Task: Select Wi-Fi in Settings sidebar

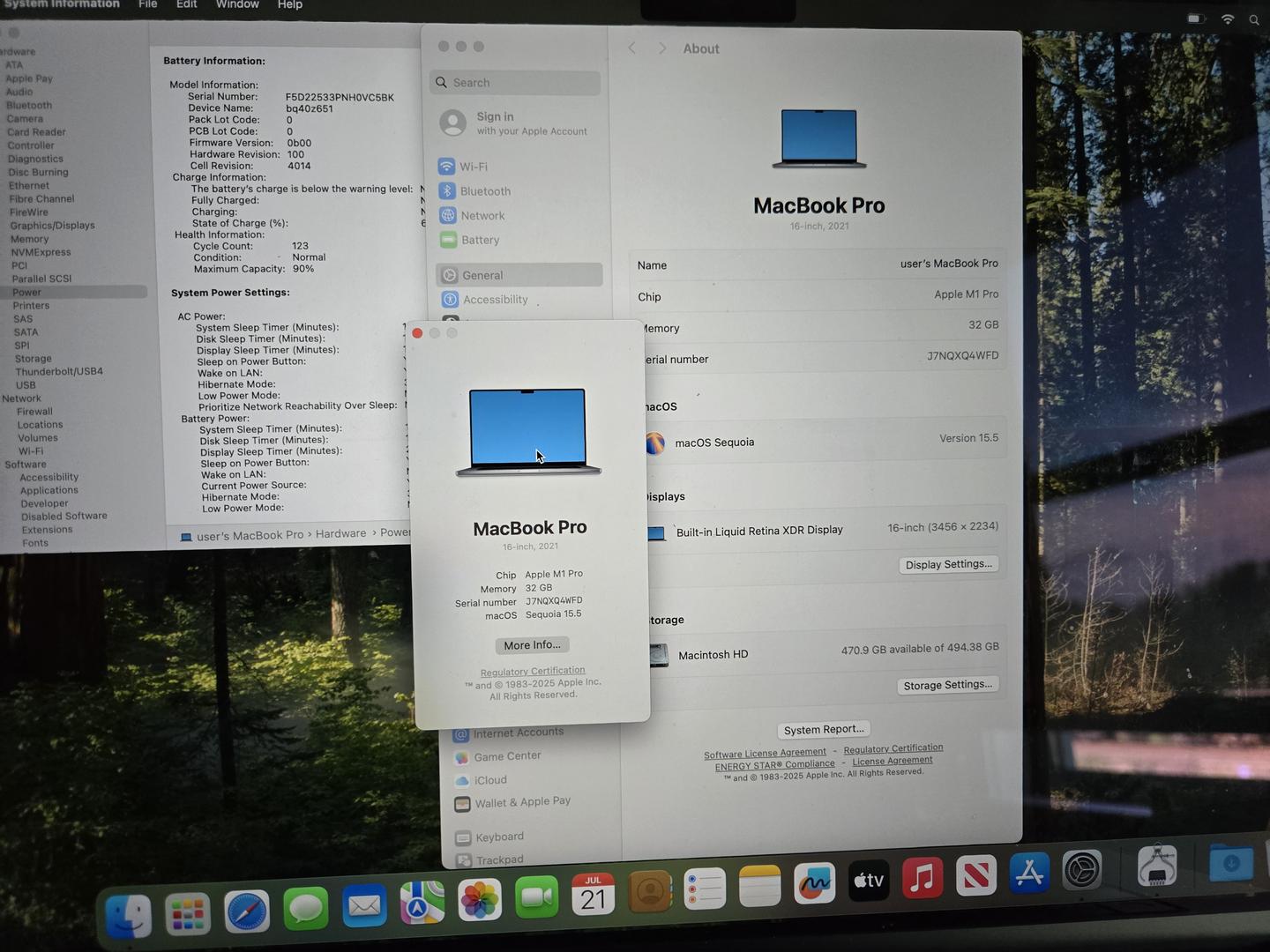Action: tap(519, 166)
